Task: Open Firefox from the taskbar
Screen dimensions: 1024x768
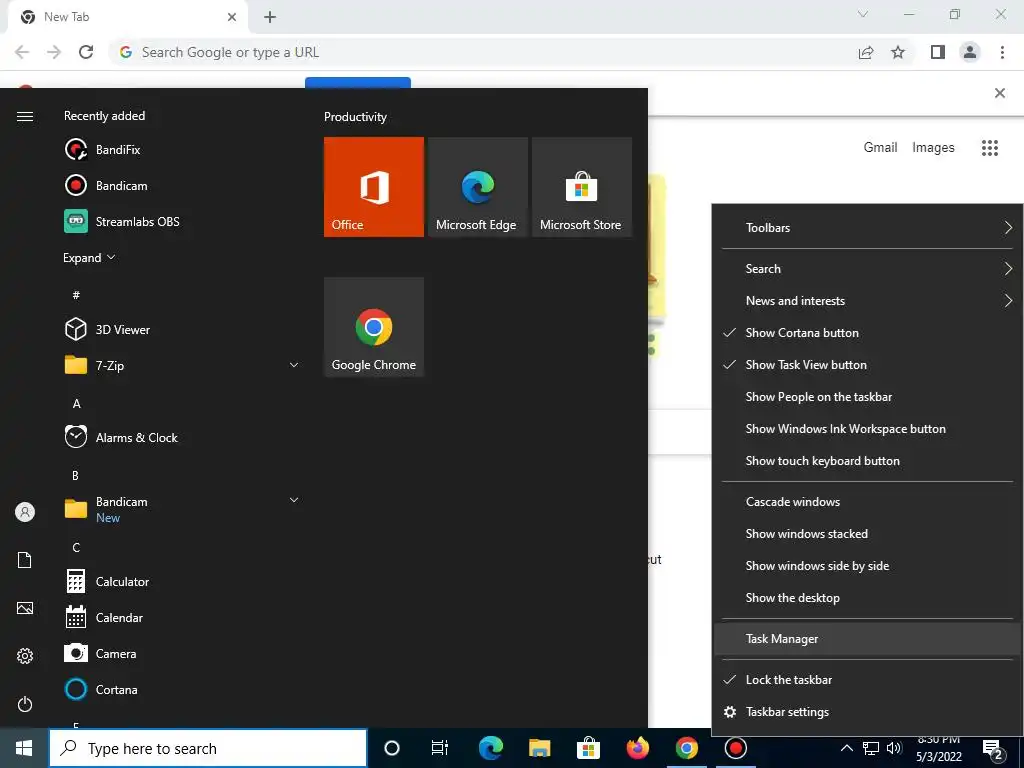Action: point(637,748)
